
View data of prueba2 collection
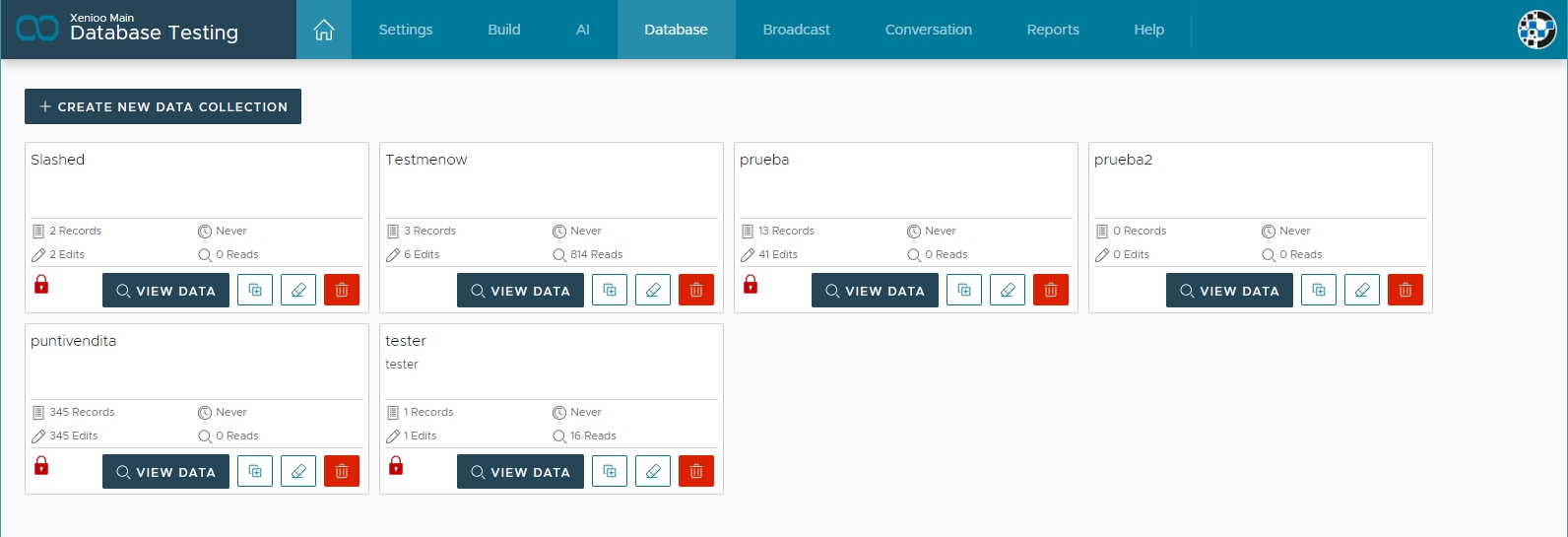1229,291
